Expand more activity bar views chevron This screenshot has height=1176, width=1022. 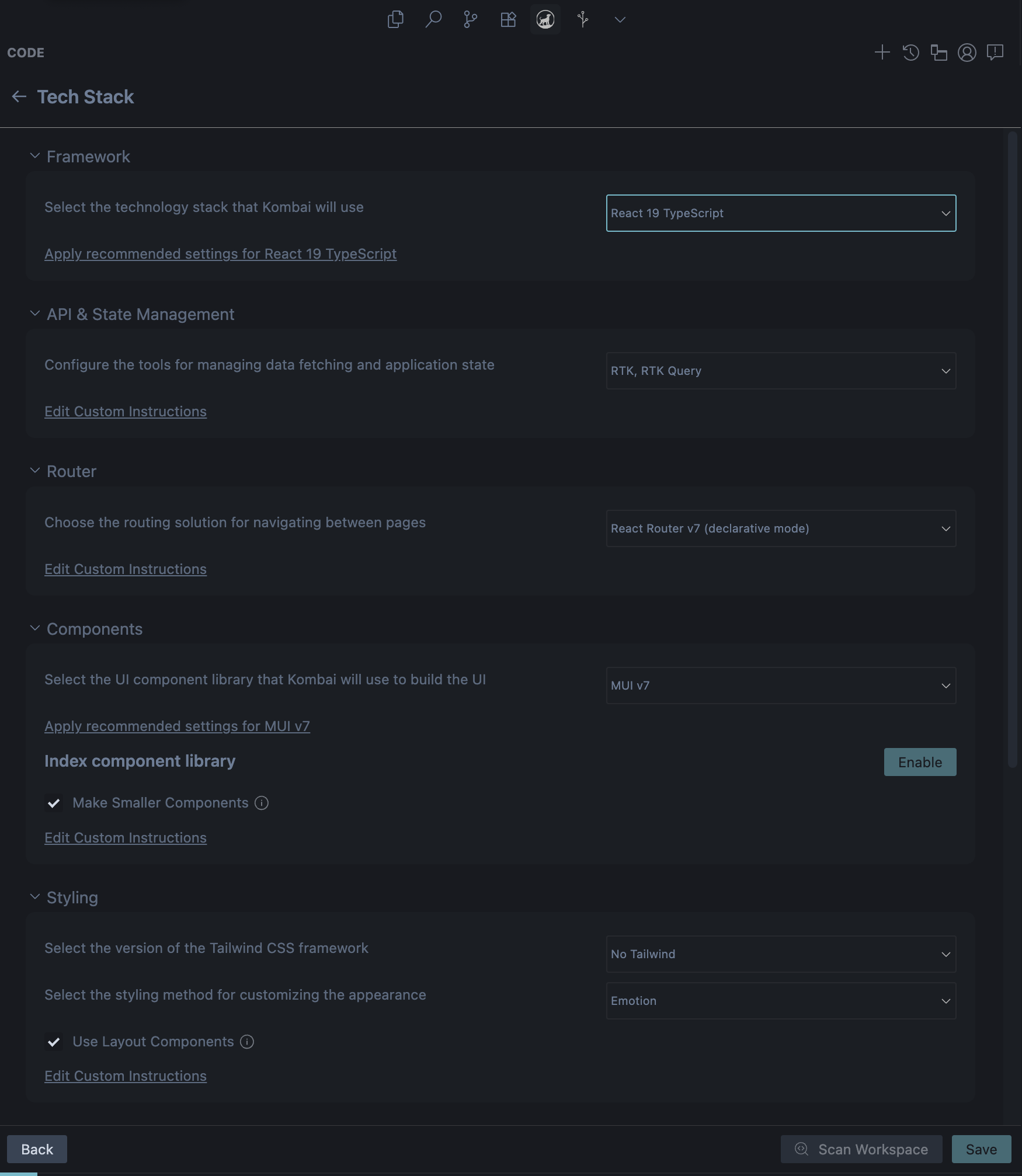pos(620,19)
